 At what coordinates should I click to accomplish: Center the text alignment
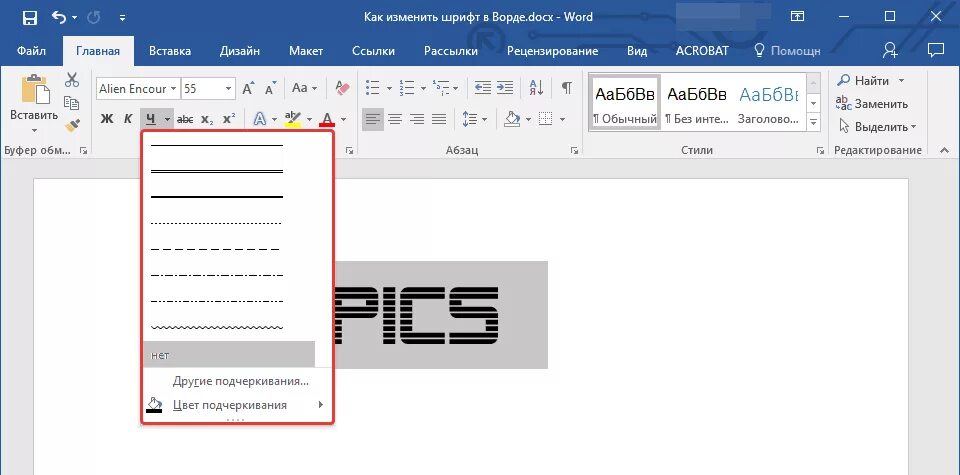tap(395, 119)
